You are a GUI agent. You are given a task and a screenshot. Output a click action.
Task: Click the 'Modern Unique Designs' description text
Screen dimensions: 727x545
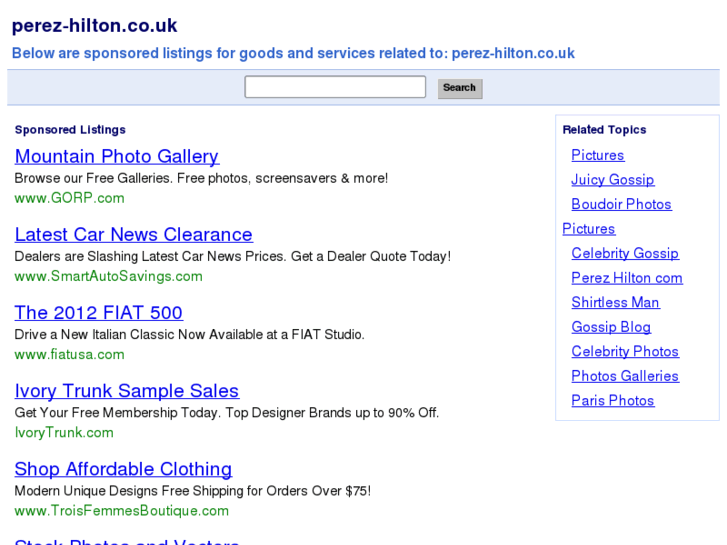[x=193, y=491]
